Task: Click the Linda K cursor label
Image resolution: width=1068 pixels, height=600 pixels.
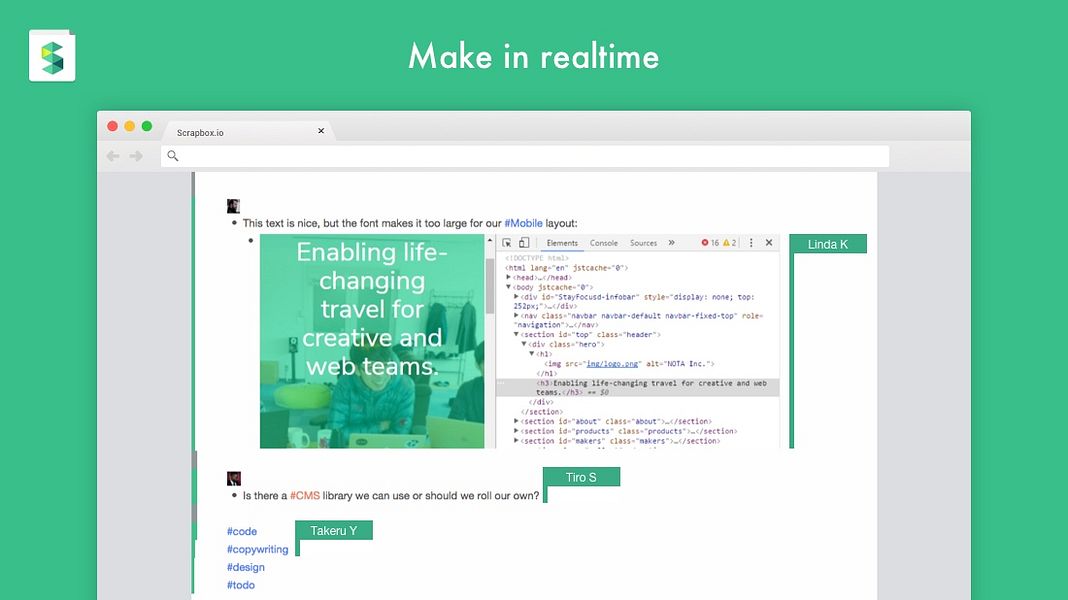Action: pos(828,244)
